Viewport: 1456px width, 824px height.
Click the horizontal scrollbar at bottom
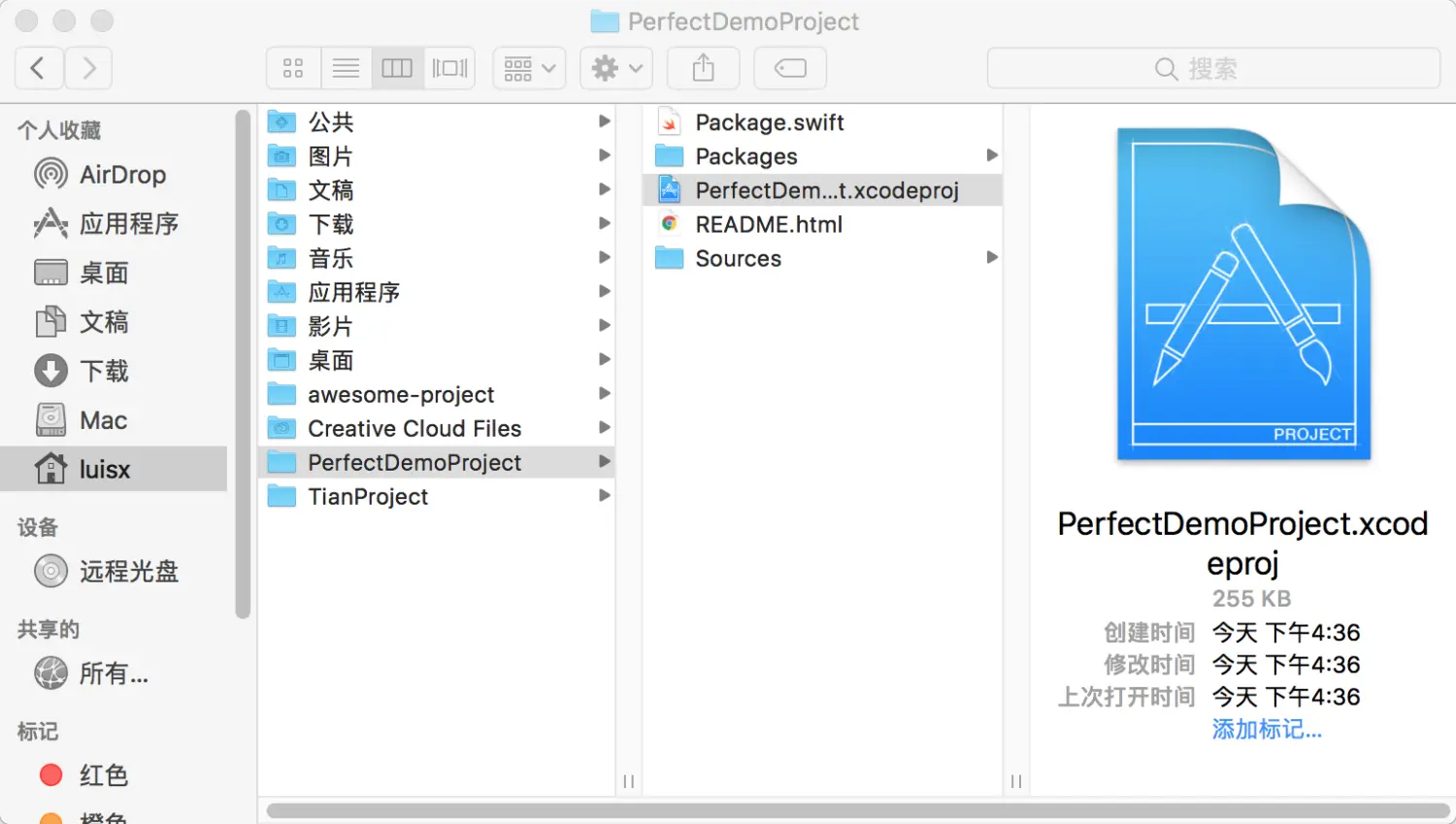858,810
